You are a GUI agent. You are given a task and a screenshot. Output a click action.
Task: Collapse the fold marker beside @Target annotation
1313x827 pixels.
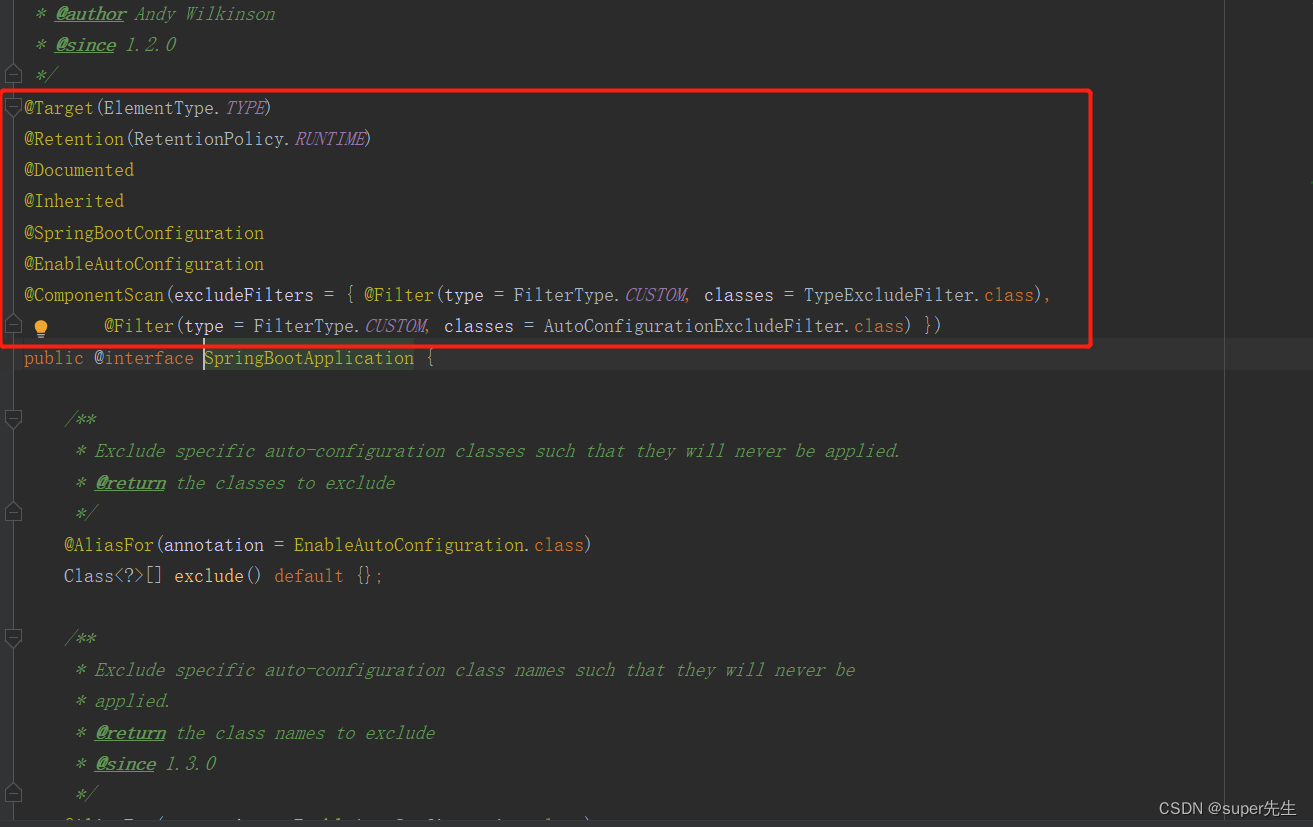(x=13, y=106)
